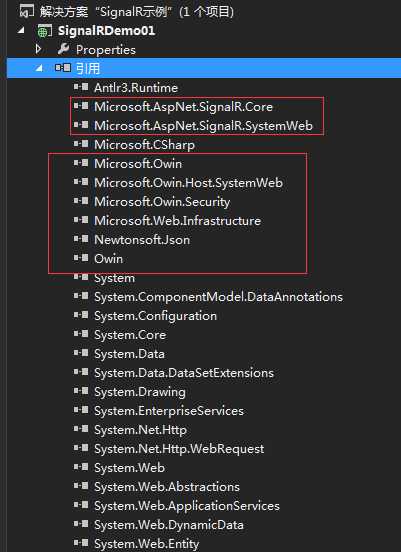Click the reference icon for System.Drawing
The height and width of the screenshot is (552, 401).
point(81,391)
